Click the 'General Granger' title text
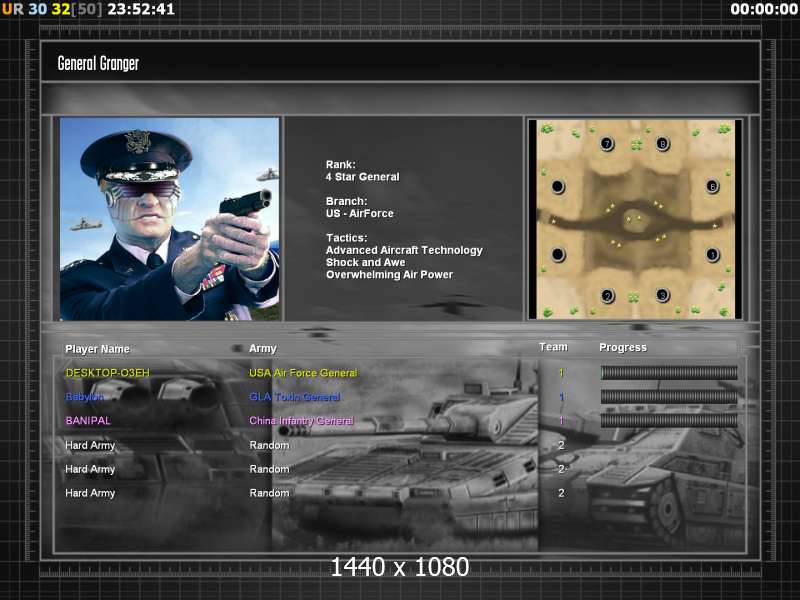Image resolution: width=800 pixels, height=600 pixels. click(x=98, y=63)
